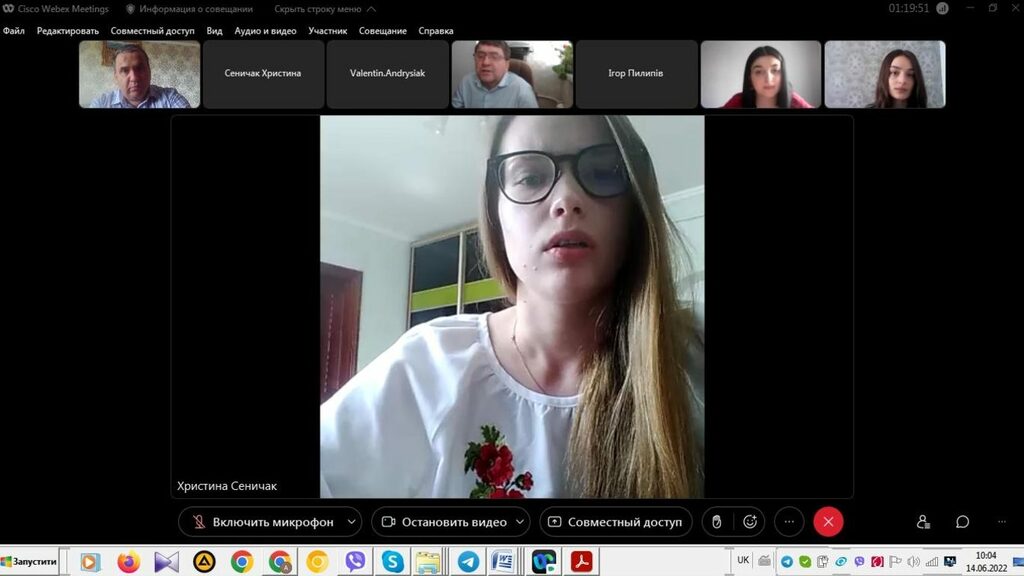
Task: Unmute with the Включить микрофон button
Action: click(x=260, y=522)
